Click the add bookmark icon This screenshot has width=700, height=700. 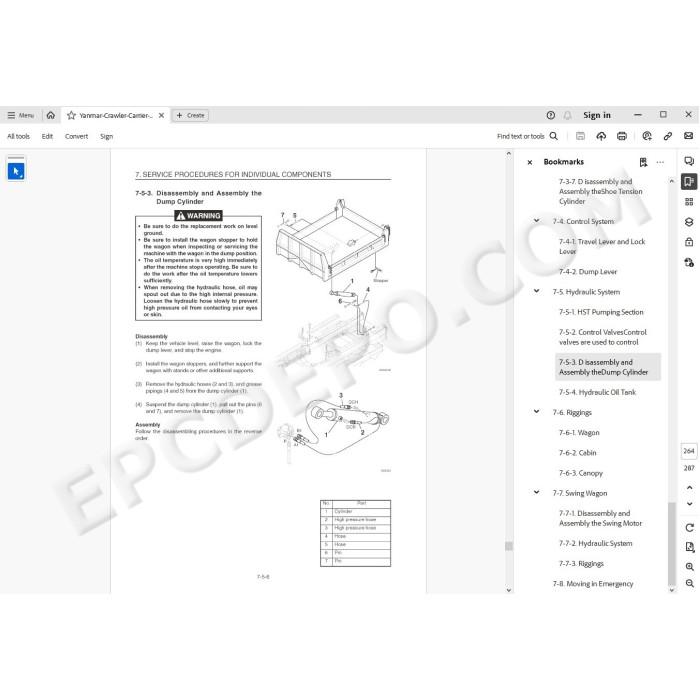point(643,162)
